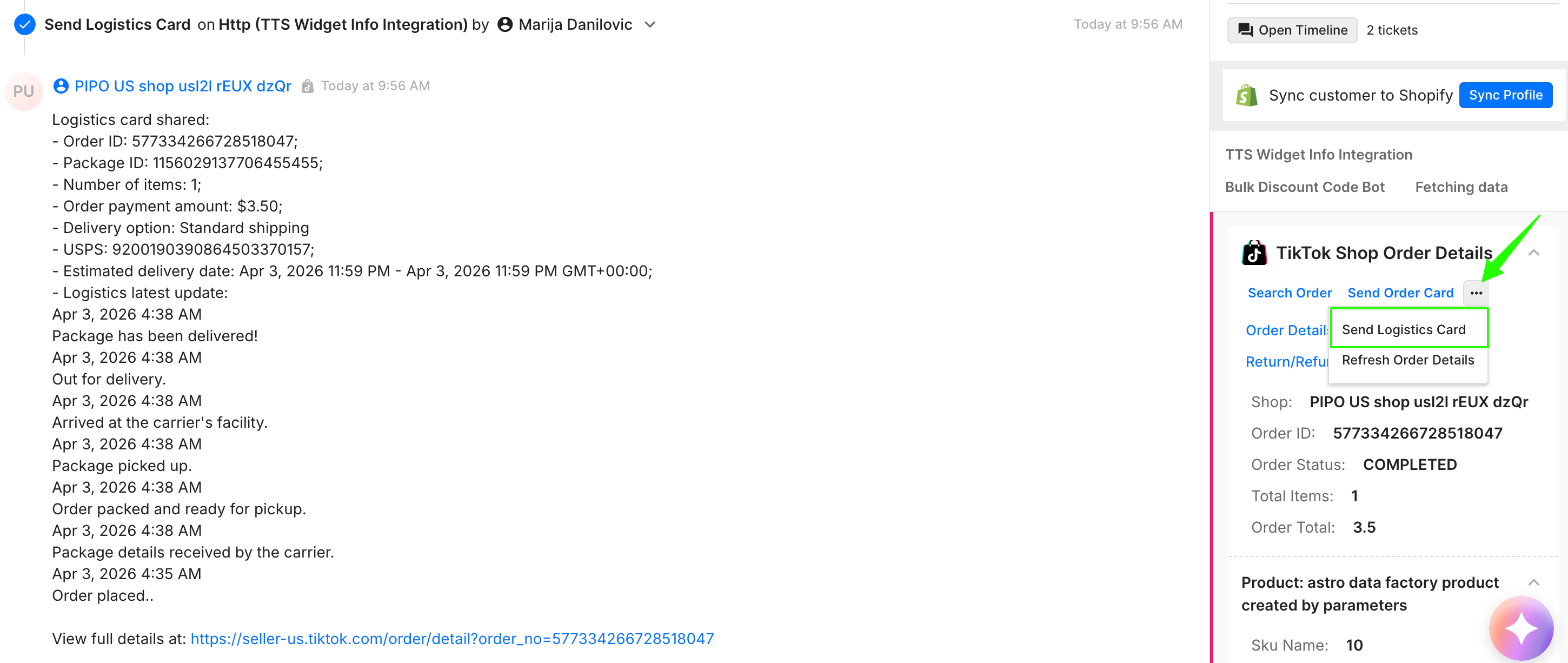Click the Shopify bag icon
This screenshot has width=1568, height=663.
[x=1247, y=96]
